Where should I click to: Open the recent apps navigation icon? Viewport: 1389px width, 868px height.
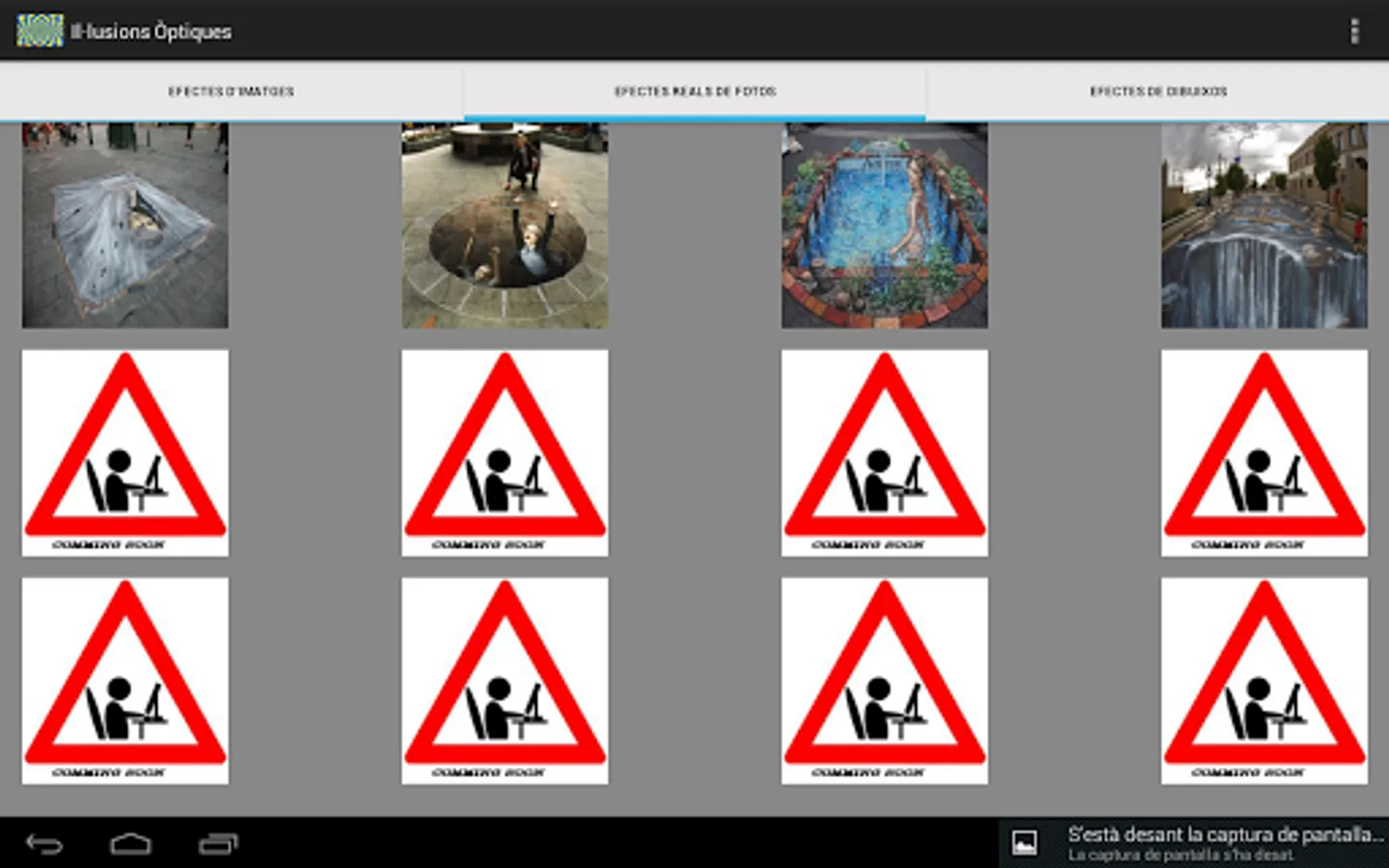pos(218,845)
